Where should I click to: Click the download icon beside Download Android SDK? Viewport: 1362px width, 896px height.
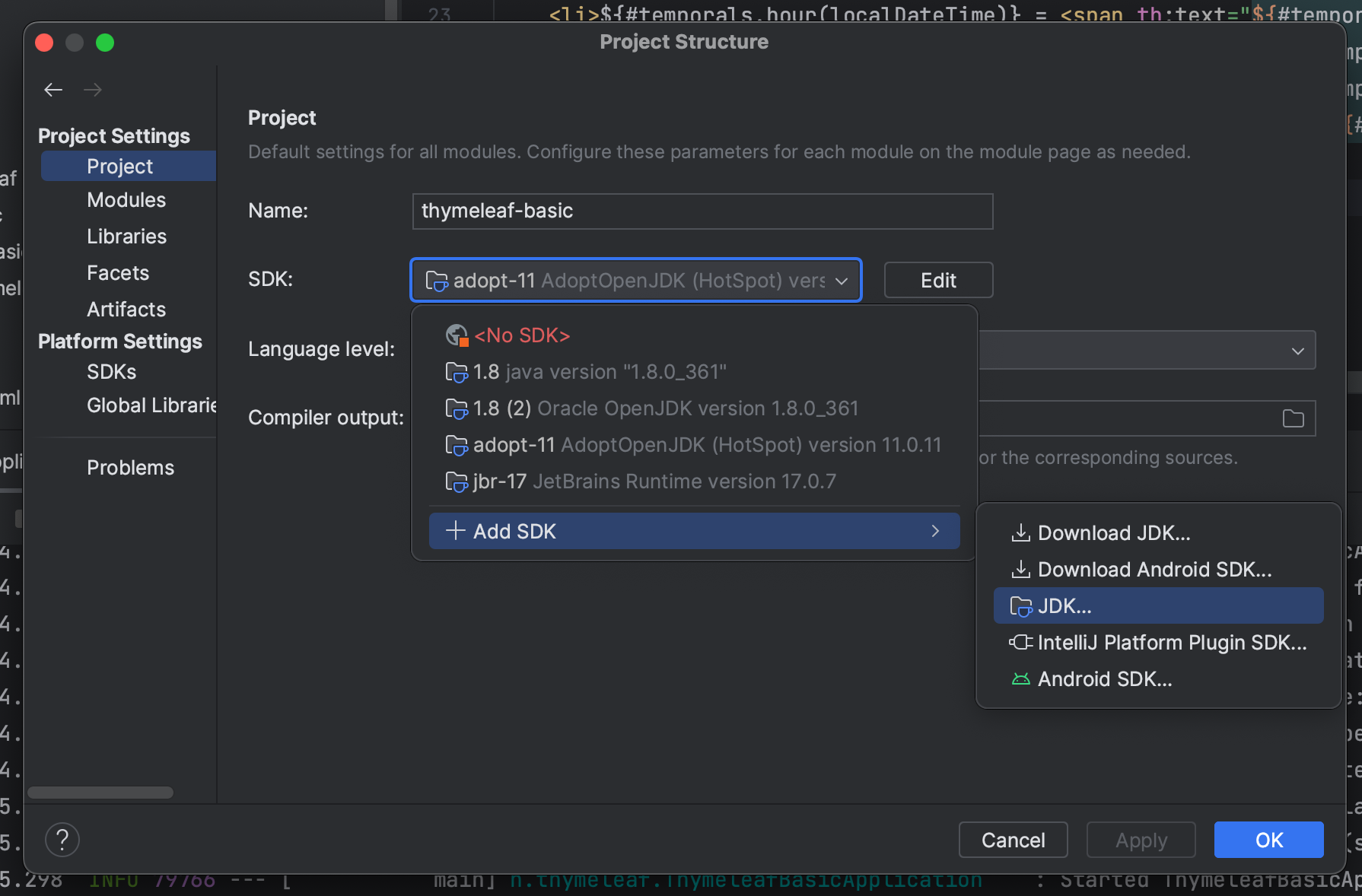(x=1020, y=569)
